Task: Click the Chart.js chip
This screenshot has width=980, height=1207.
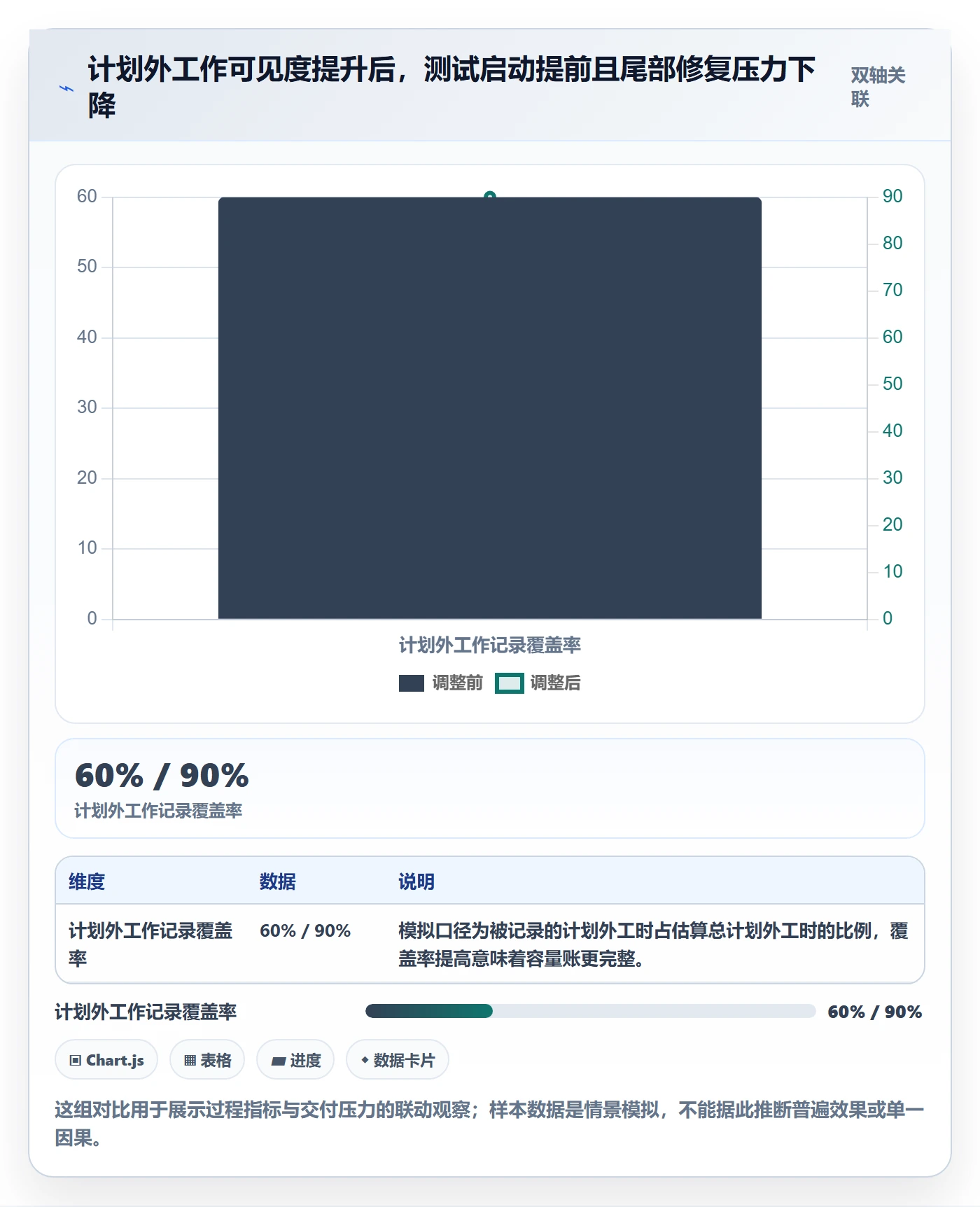Action: click(x=106, y=1060)
